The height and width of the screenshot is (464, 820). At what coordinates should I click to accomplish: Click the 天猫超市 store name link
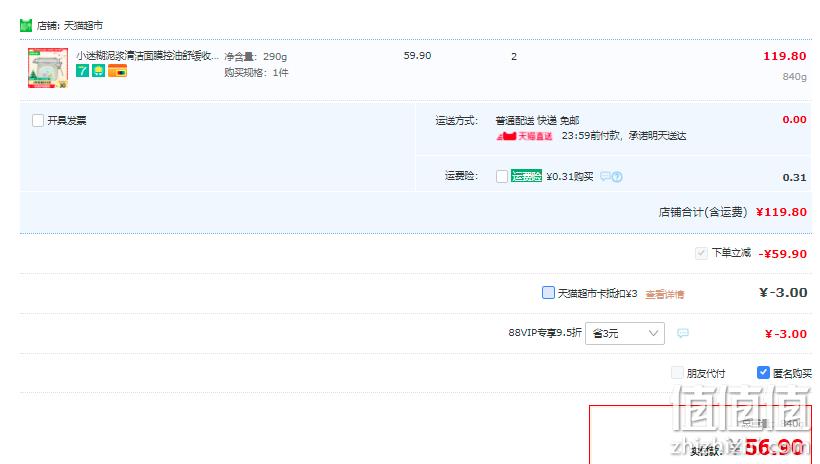pyautogui.click(x=83, y=26)
